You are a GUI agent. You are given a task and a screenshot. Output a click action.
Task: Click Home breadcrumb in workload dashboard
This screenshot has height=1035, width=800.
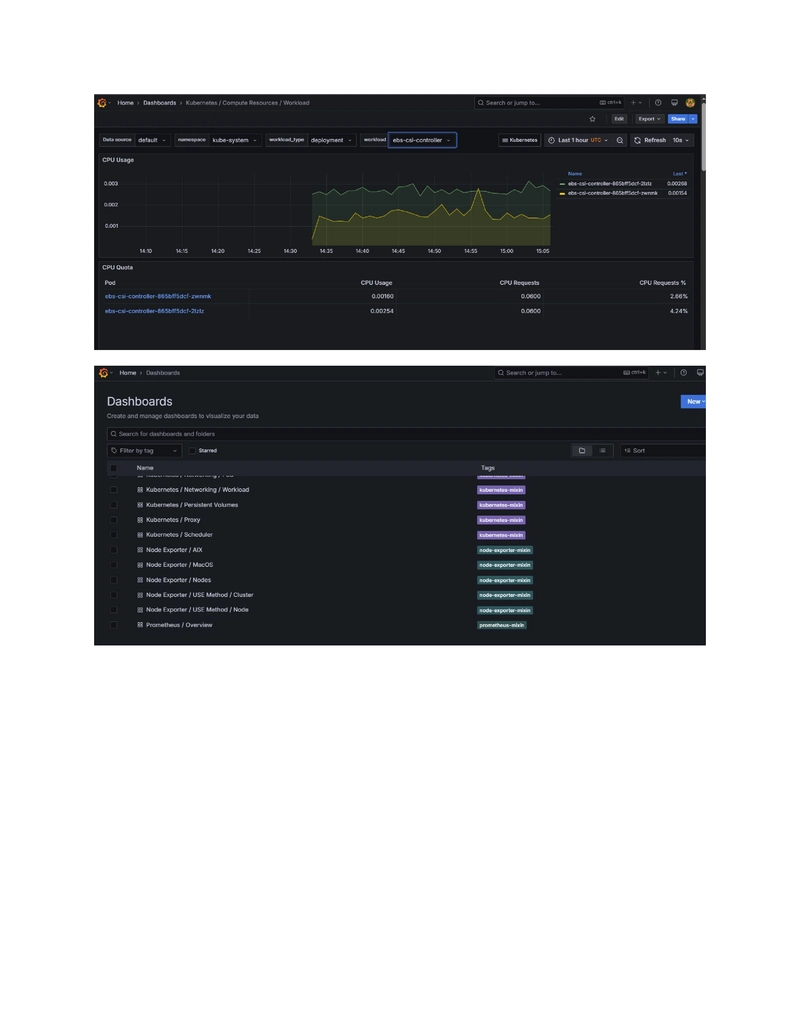tap(125, 103)
